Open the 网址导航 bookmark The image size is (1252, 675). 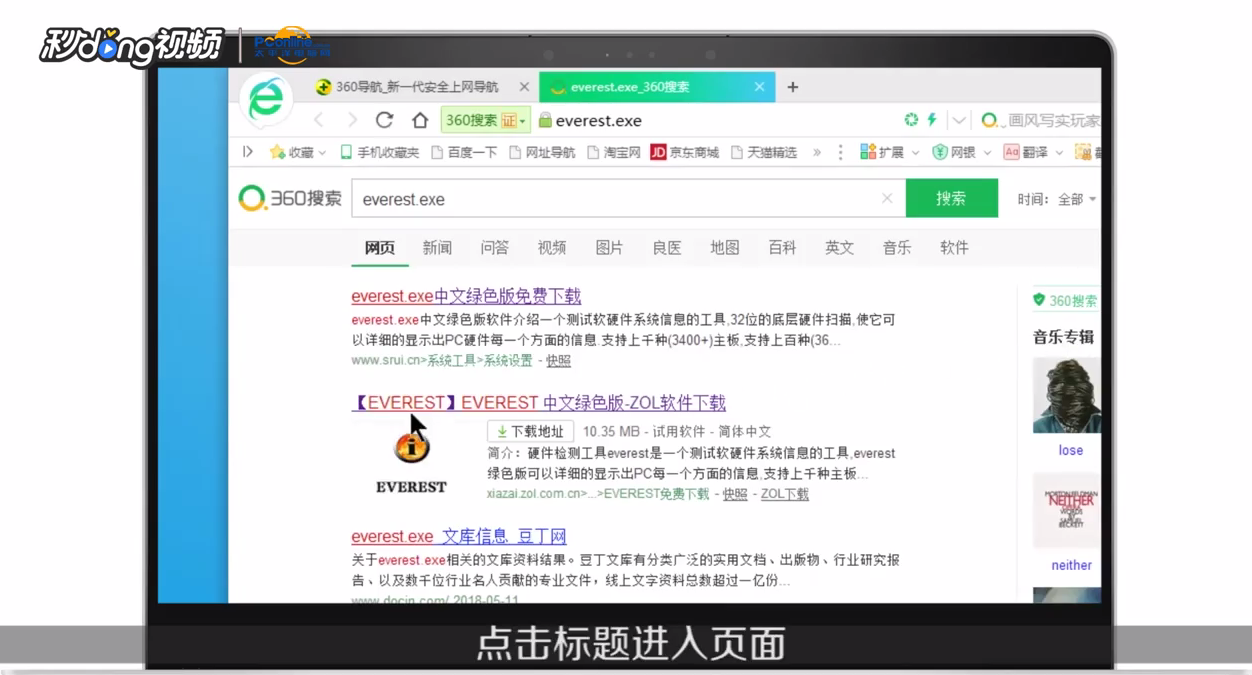[542, 152]
